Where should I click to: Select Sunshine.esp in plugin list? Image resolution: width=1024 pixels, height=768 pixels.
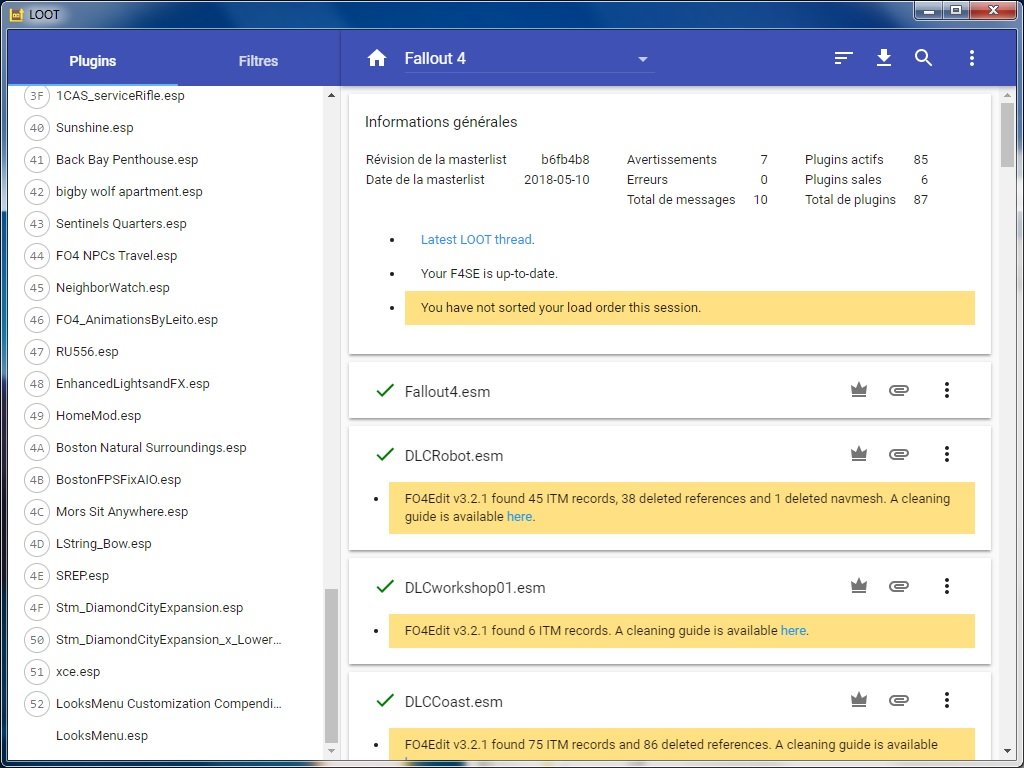[95, 128]
